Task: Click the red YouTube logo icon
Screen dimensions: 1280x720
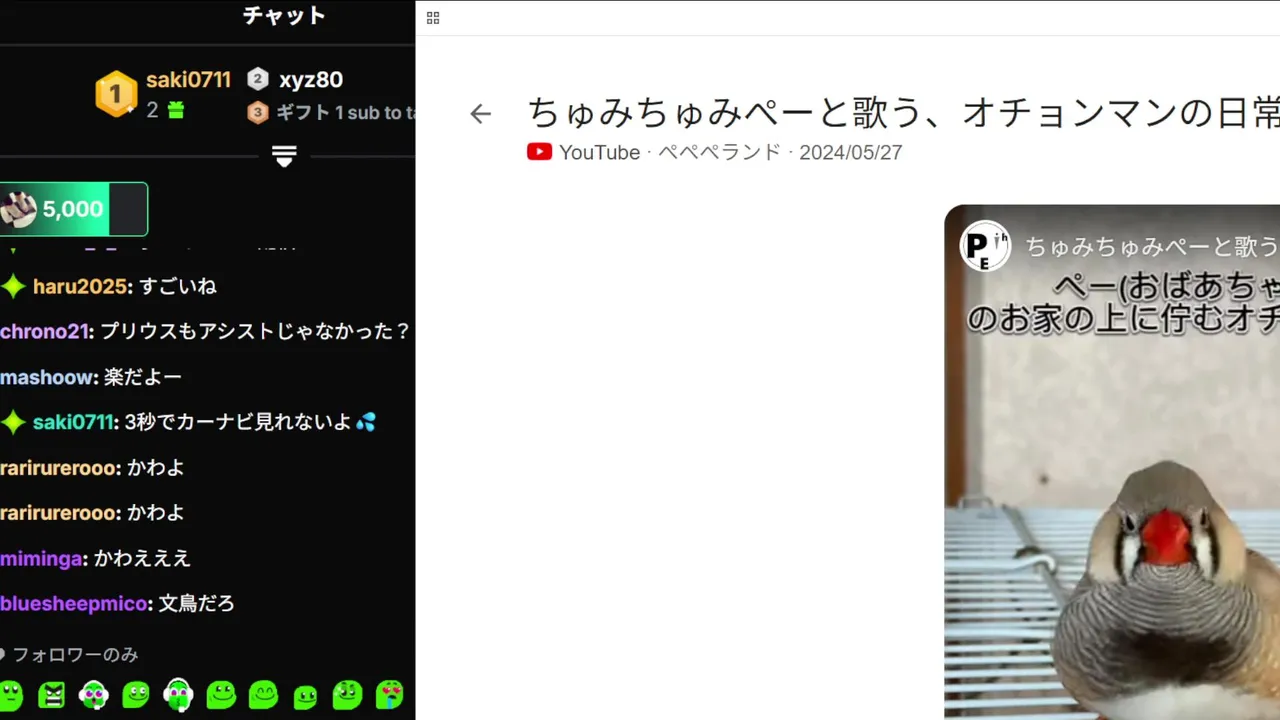Action: (540, 152)
